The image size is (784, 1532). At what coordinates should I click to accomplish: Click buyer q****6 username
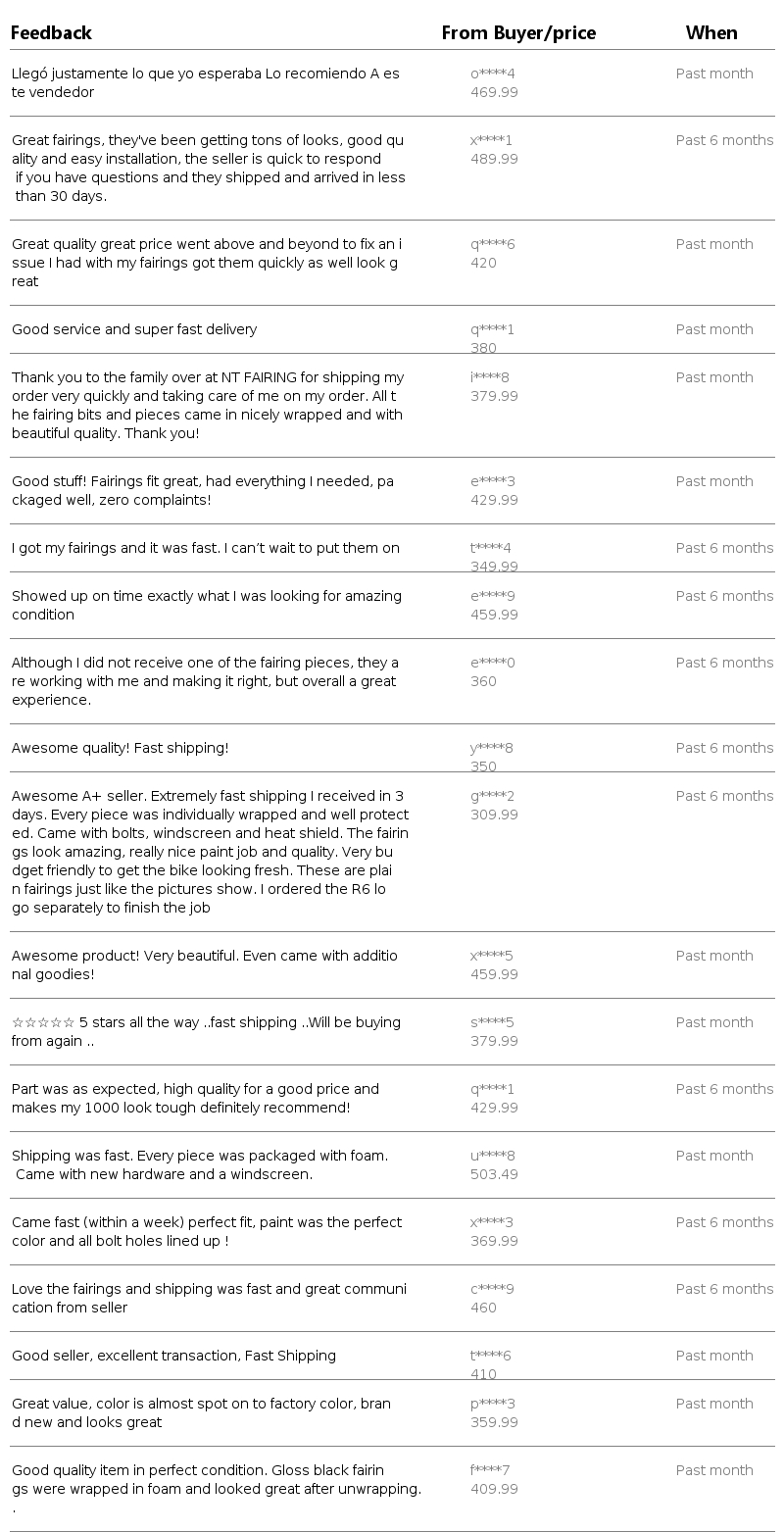point(492,244)
